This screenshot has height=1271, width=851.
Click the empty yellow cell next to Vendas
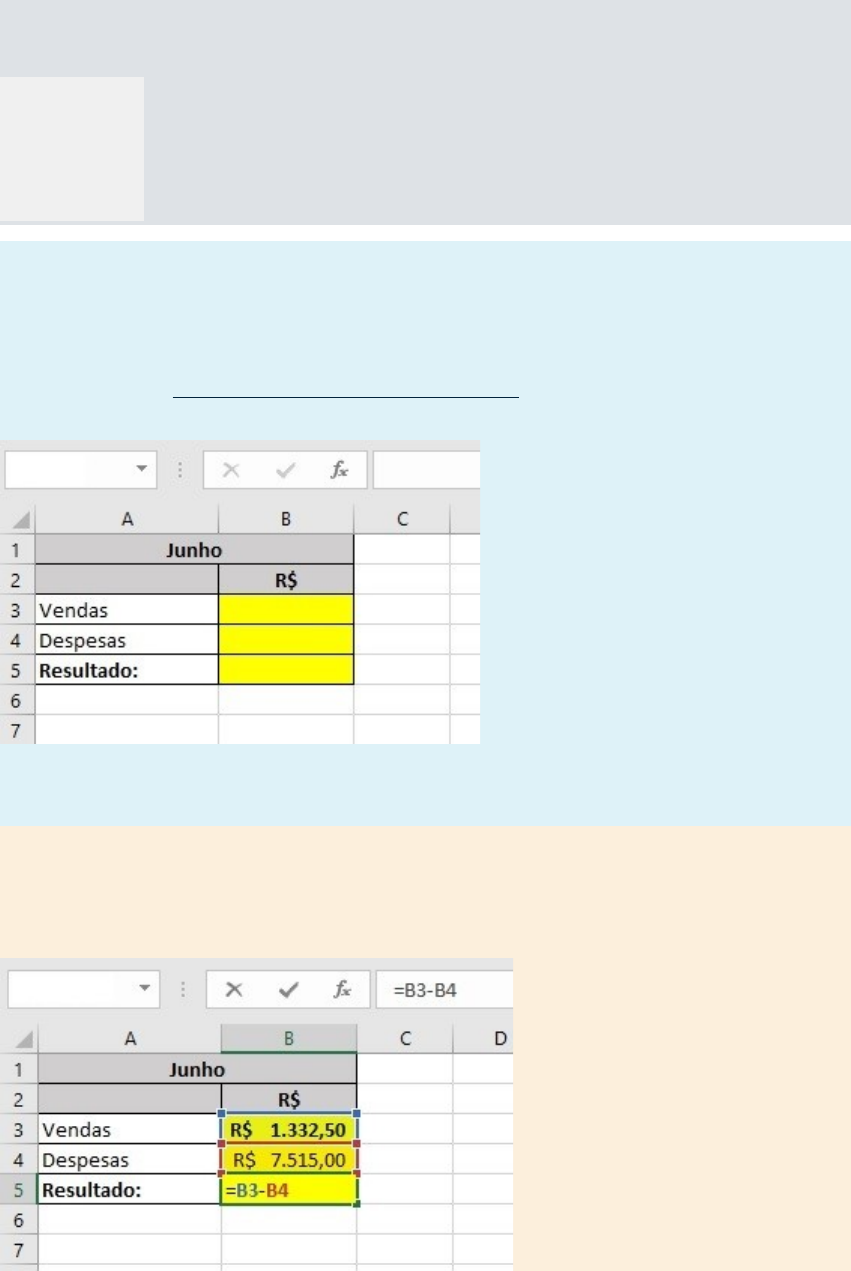coord(286,609)
